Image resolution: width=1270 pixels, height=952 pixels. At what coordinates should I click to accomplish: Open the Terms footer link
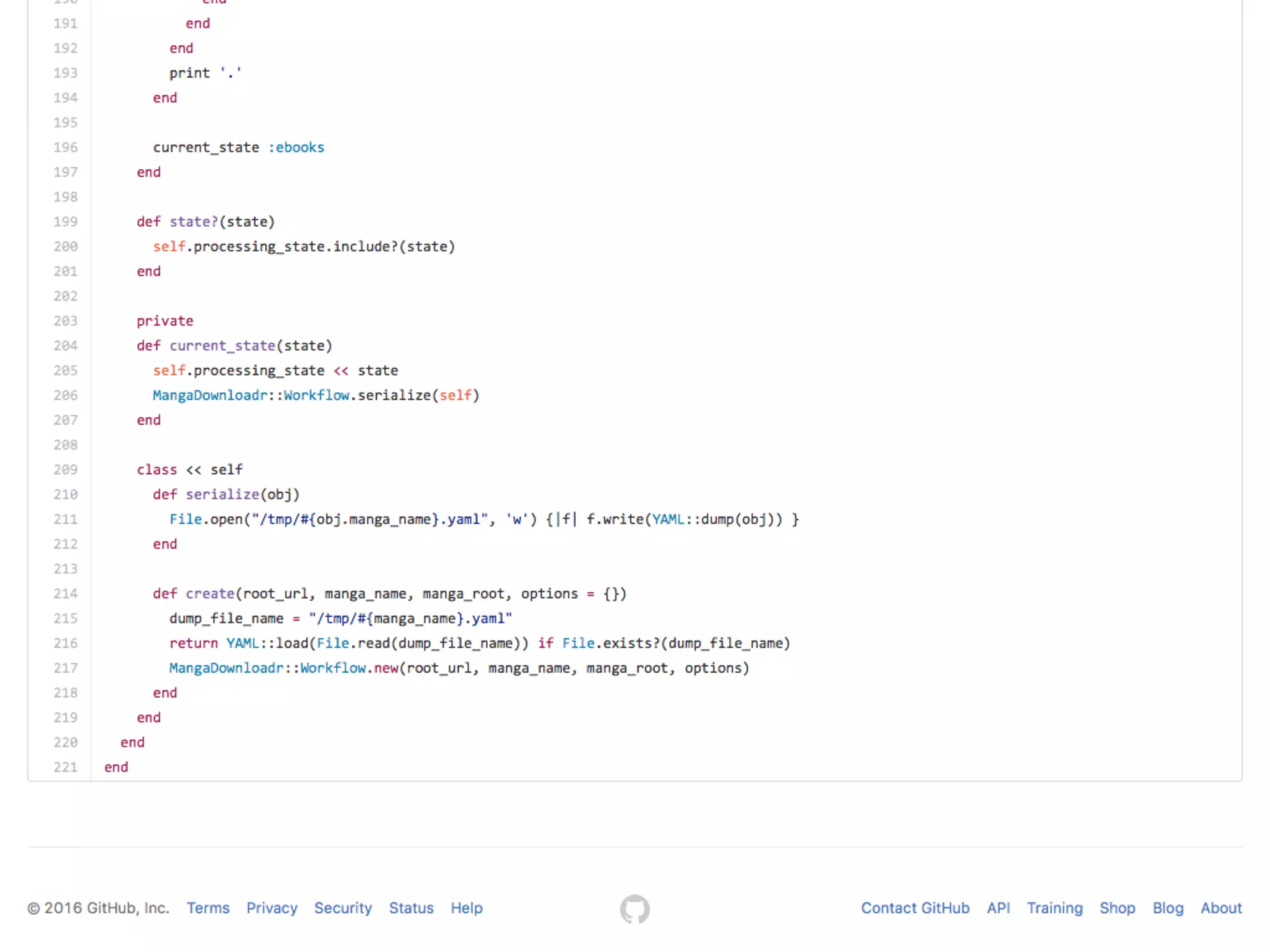[208, 908]
